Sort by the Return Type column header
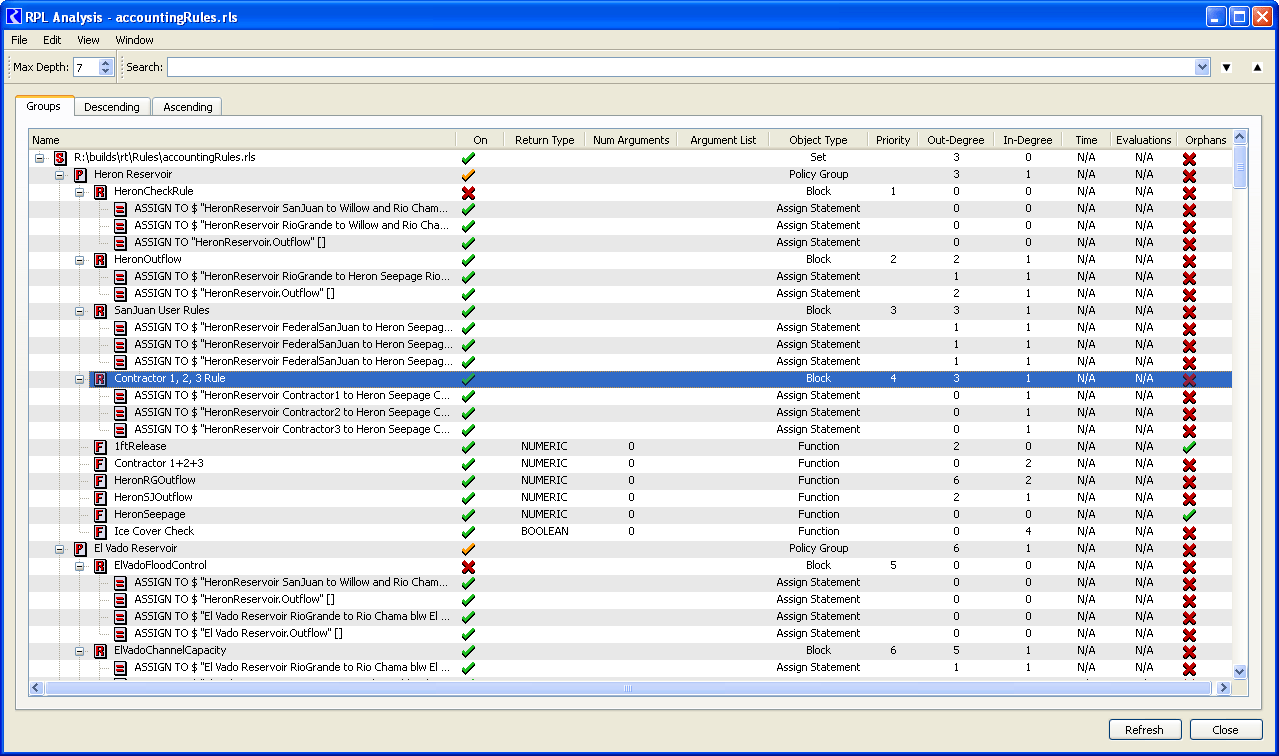Image resolution: width=1279 pixels, height=756 pixels. point(544,140)
